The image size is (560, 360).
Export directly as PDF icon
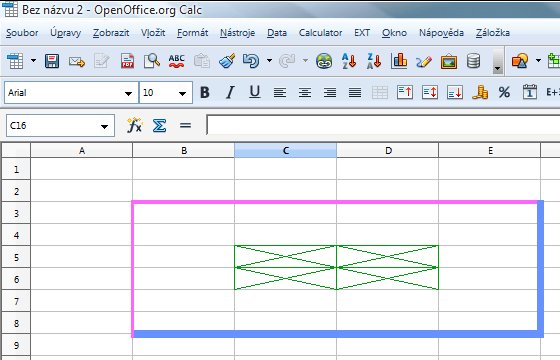click(128, 61)
